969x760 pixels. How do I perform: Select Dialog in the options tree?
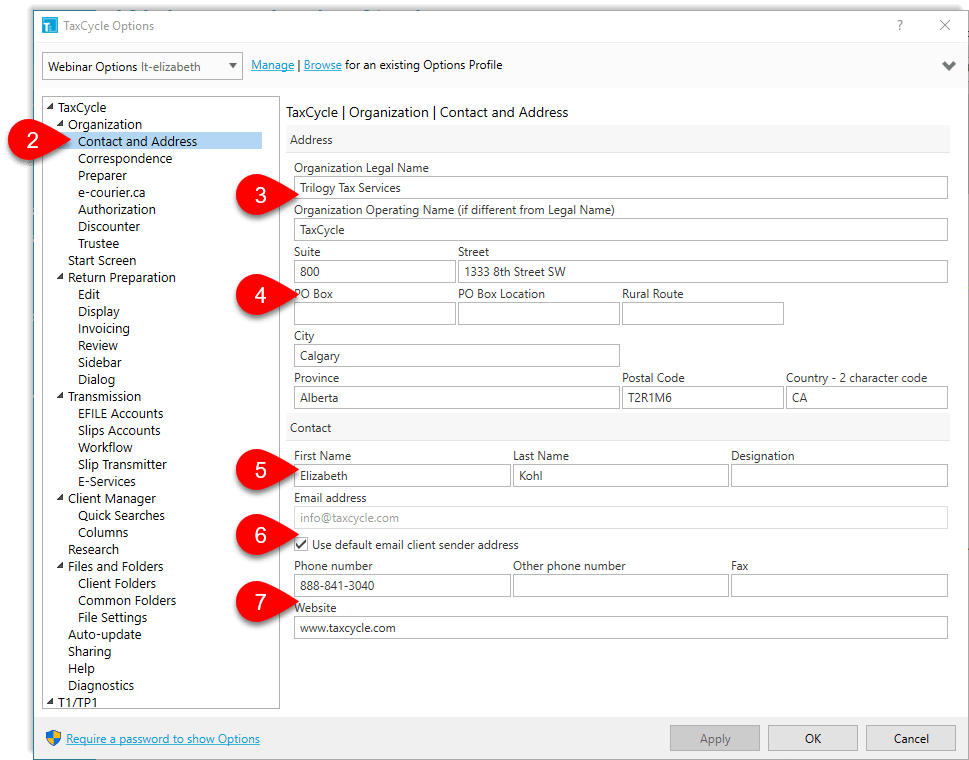click(x=96, y=379)
